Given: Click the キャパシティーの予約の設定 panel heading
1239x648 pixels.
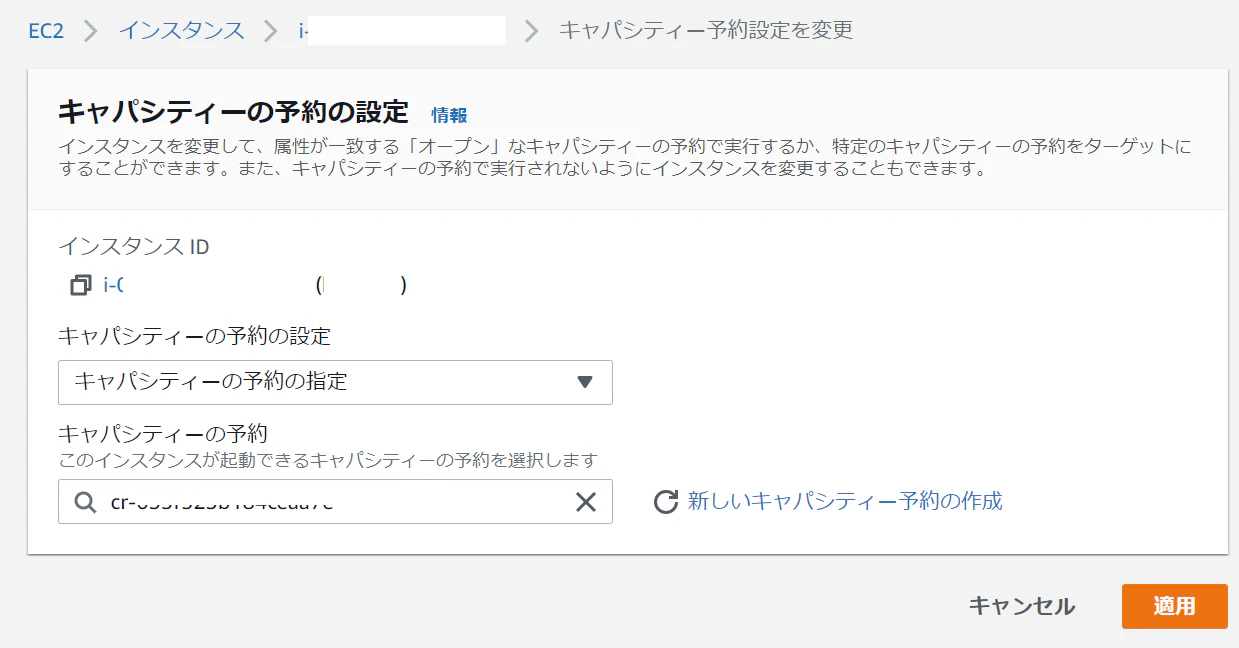Looking at the screenshot, I should coord(234,111).
